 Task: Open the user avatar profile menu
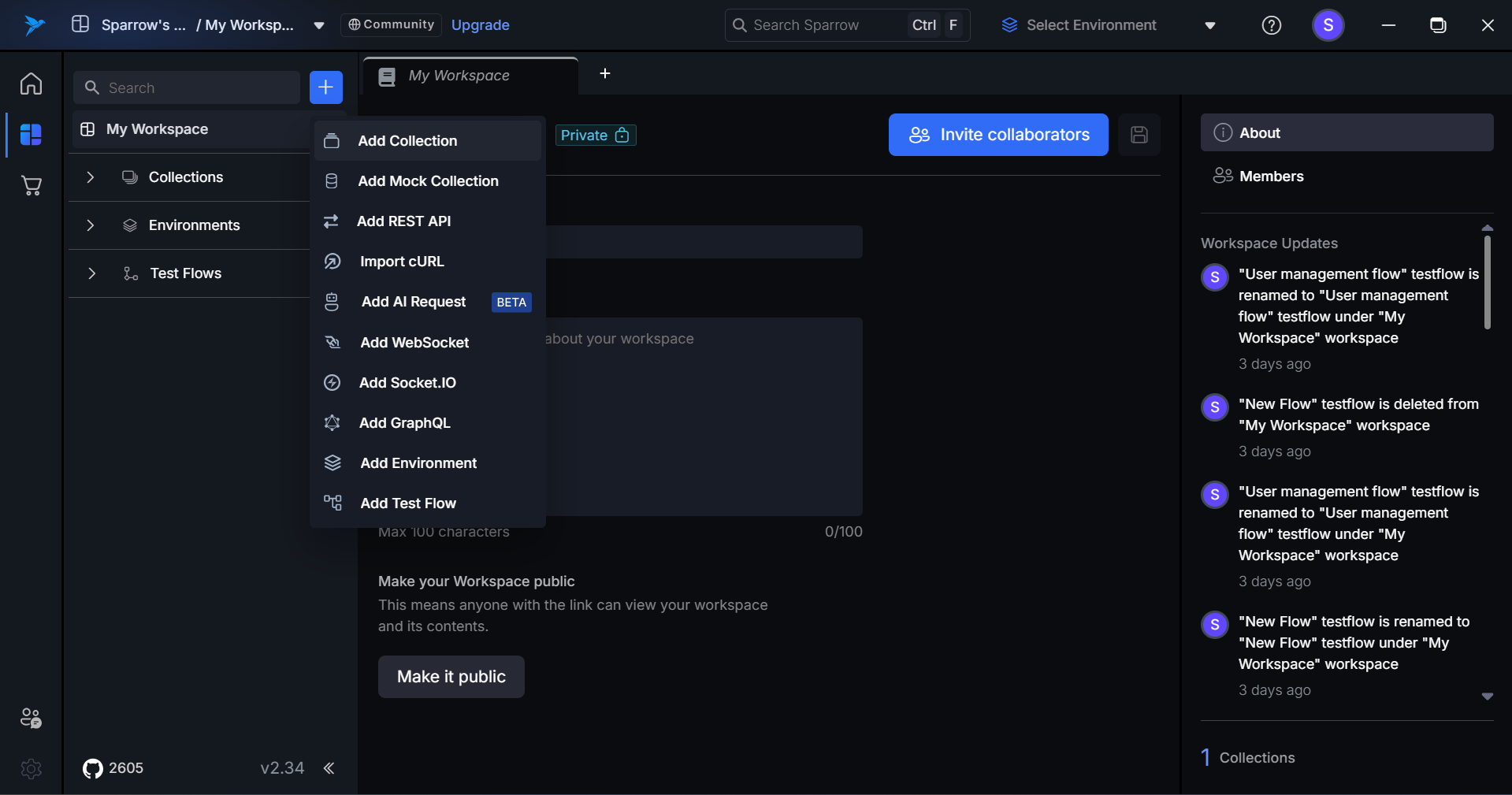coord(1328,25)
